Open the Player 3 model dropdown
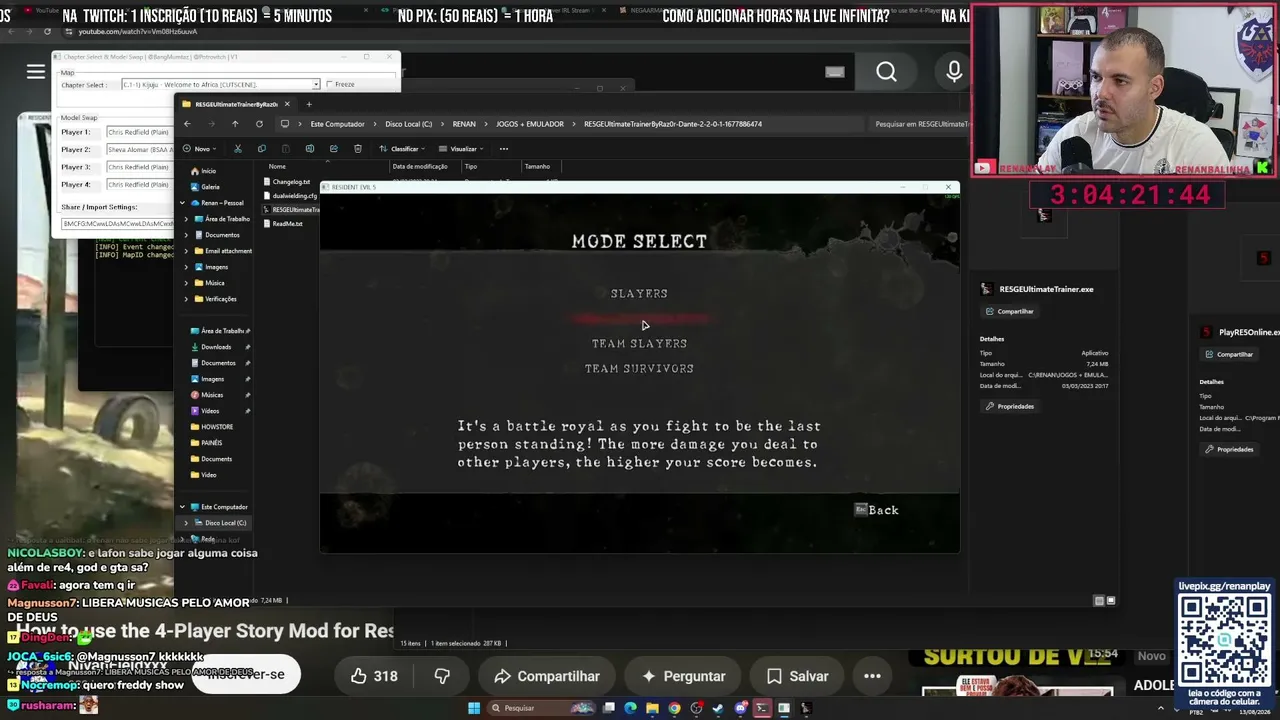 (140, 167)
